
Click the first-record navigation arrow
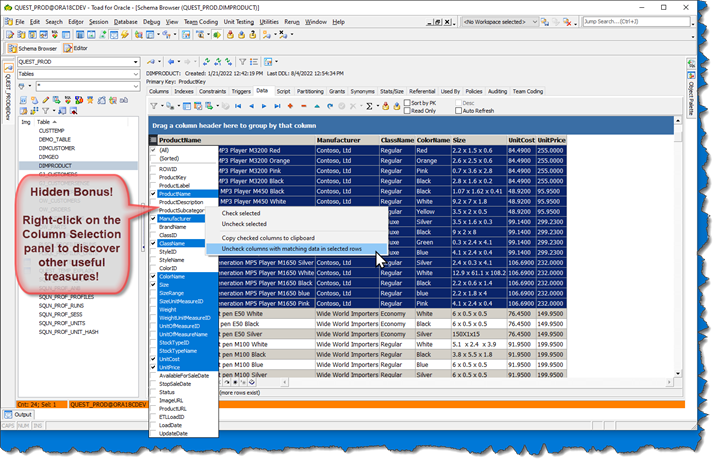point(238,106)
